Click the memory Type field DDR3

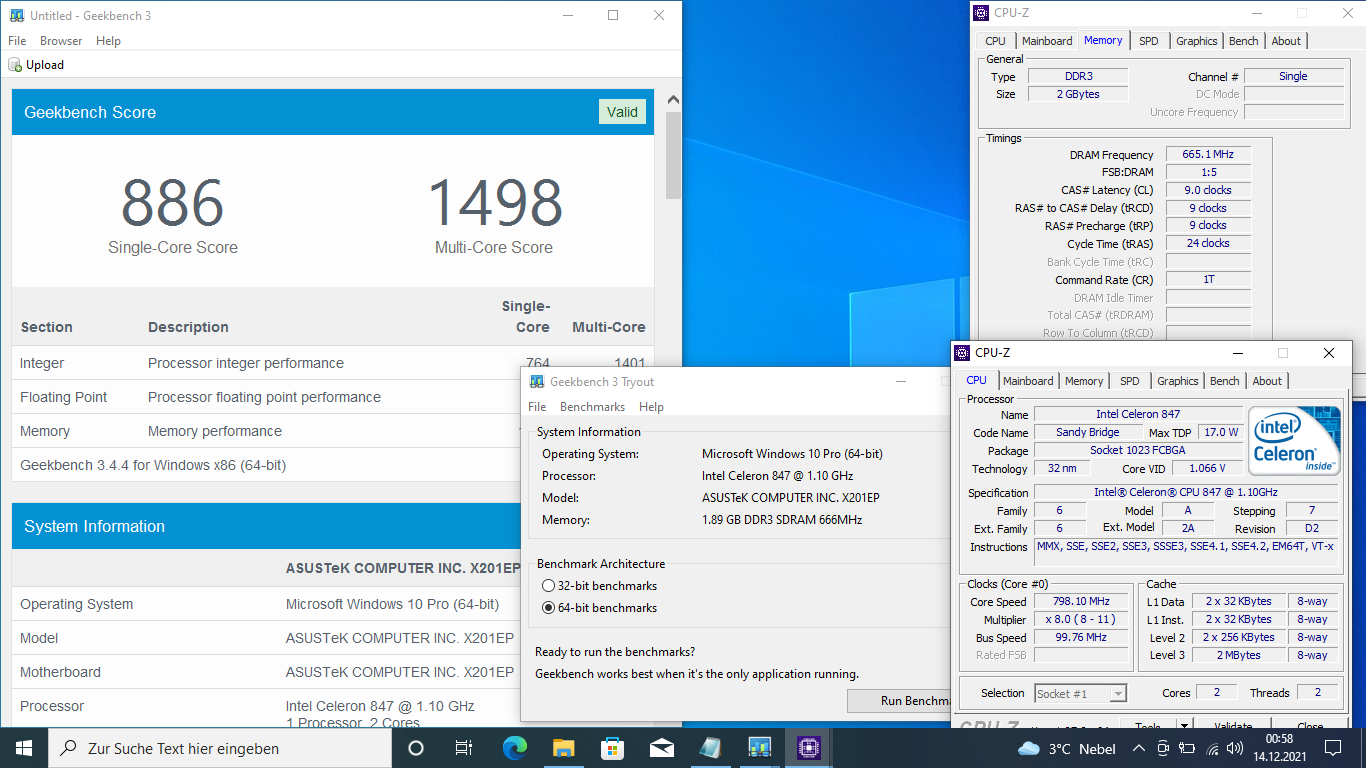pyautogui.click(x=1078, y=76)
